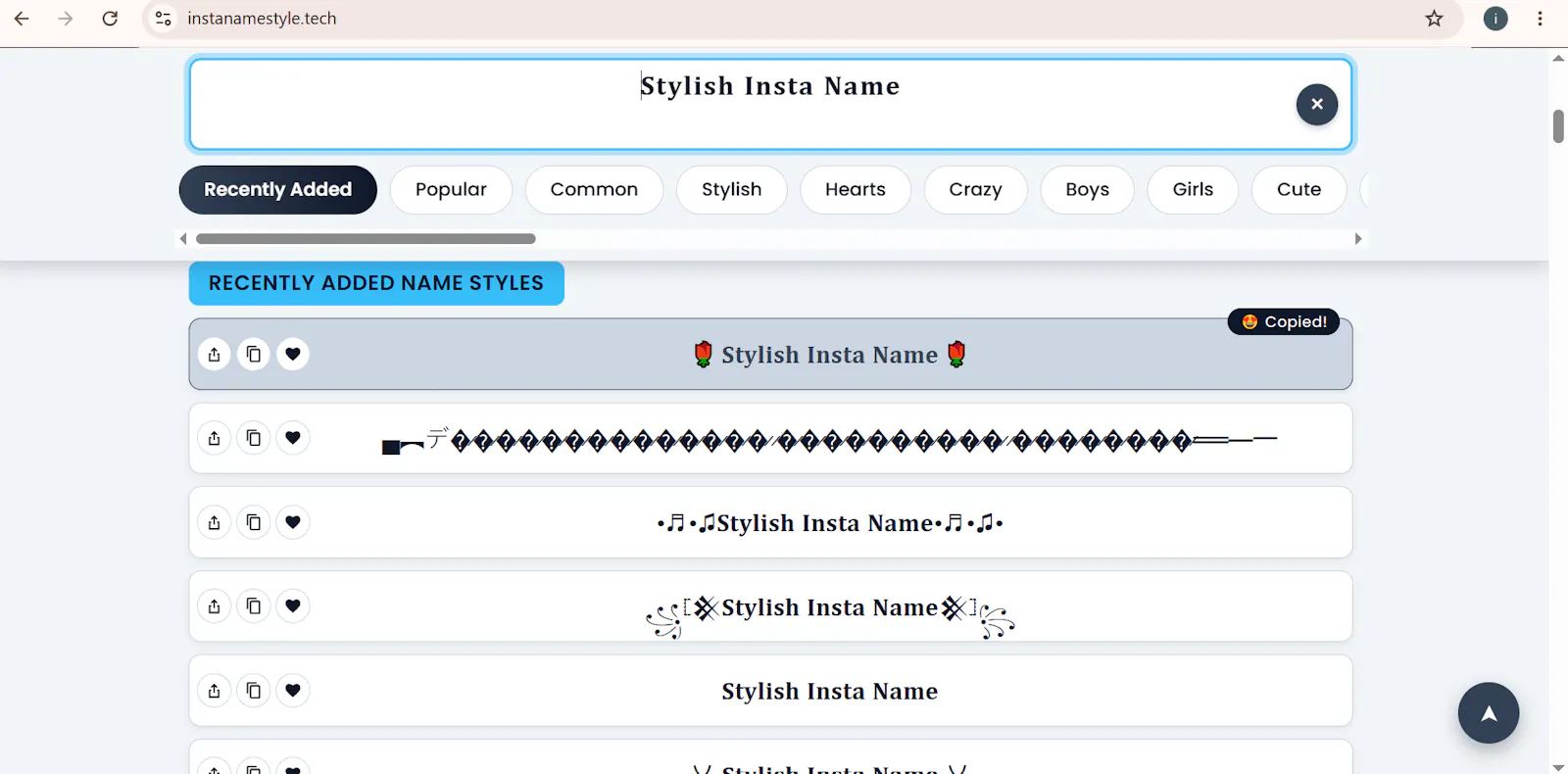Jump back to top with the arrow button
This screenshot has width=1568, height=774.
1489,712
